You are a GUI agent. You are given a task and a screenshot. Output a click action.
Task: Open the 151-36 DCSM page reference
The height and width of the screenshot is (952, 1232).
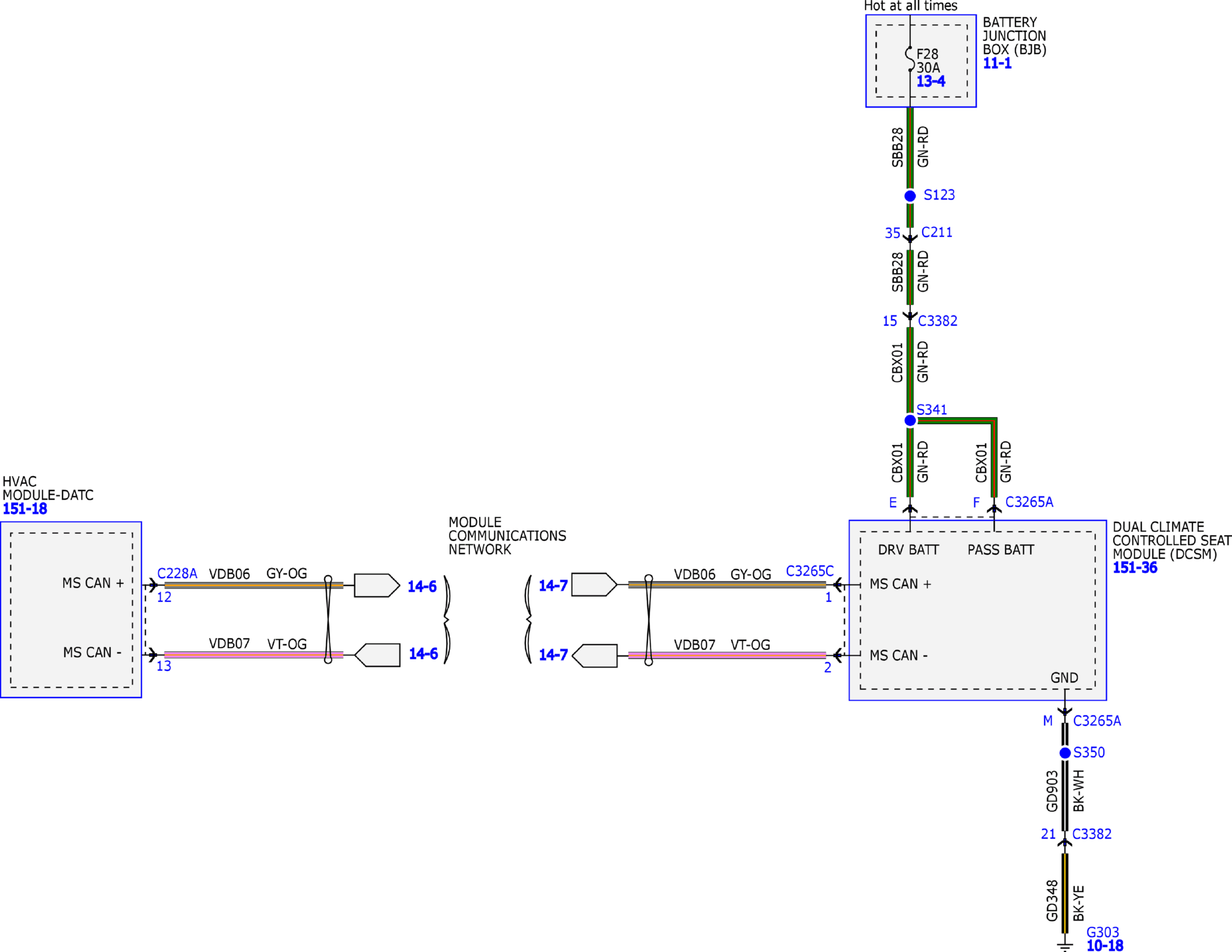point(1135,568)
